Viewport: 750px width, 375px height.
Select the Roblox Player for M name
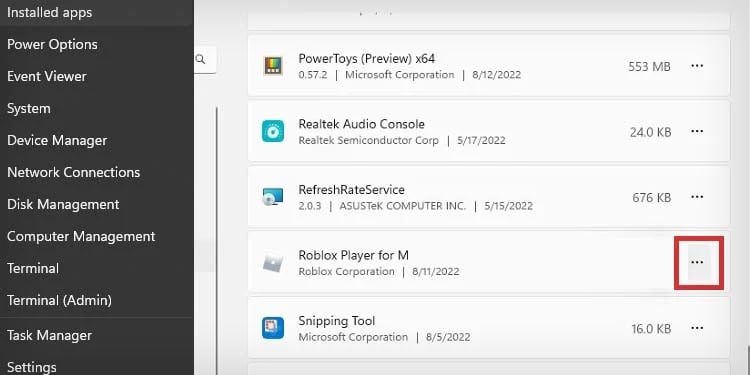353,255
